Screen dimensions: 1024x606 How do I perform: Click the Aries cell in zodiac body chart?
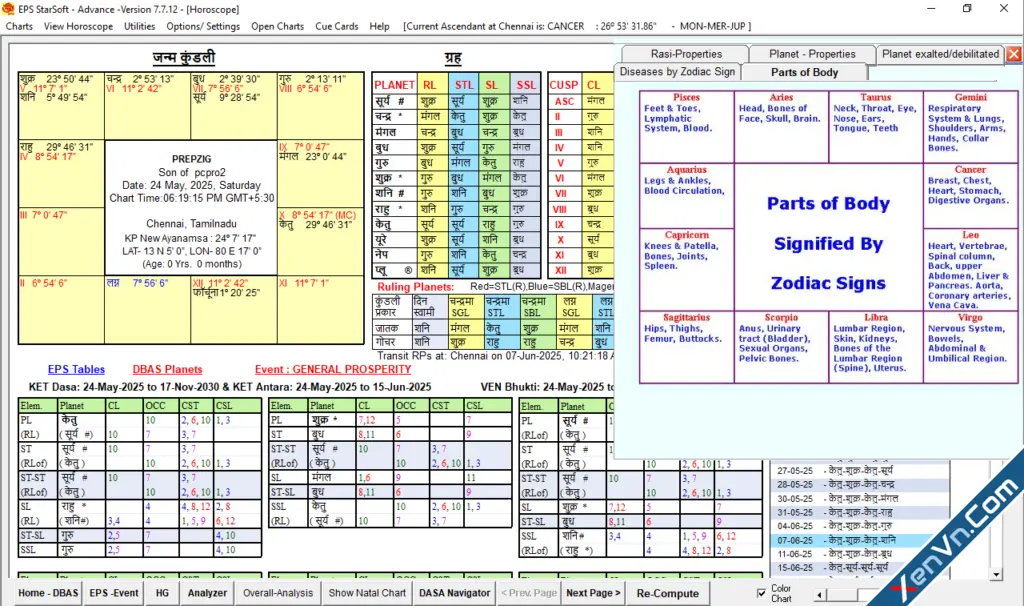point(781,127)
